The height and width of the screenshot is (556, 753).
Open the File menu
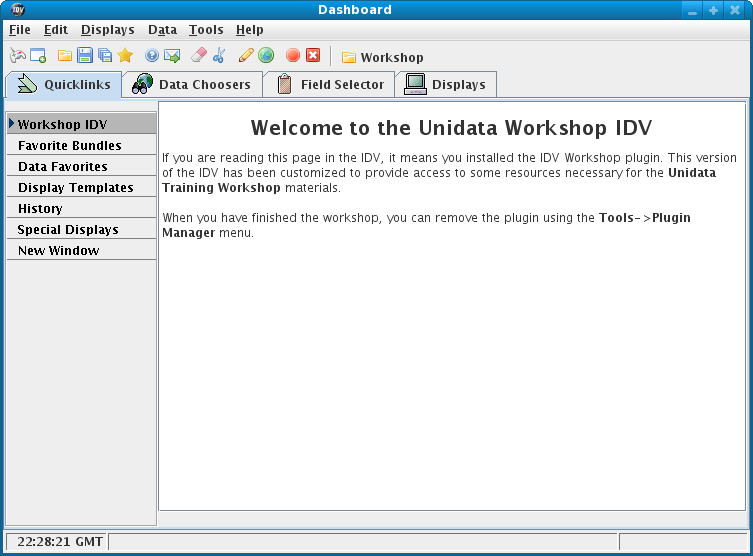(x=20, y=30)
